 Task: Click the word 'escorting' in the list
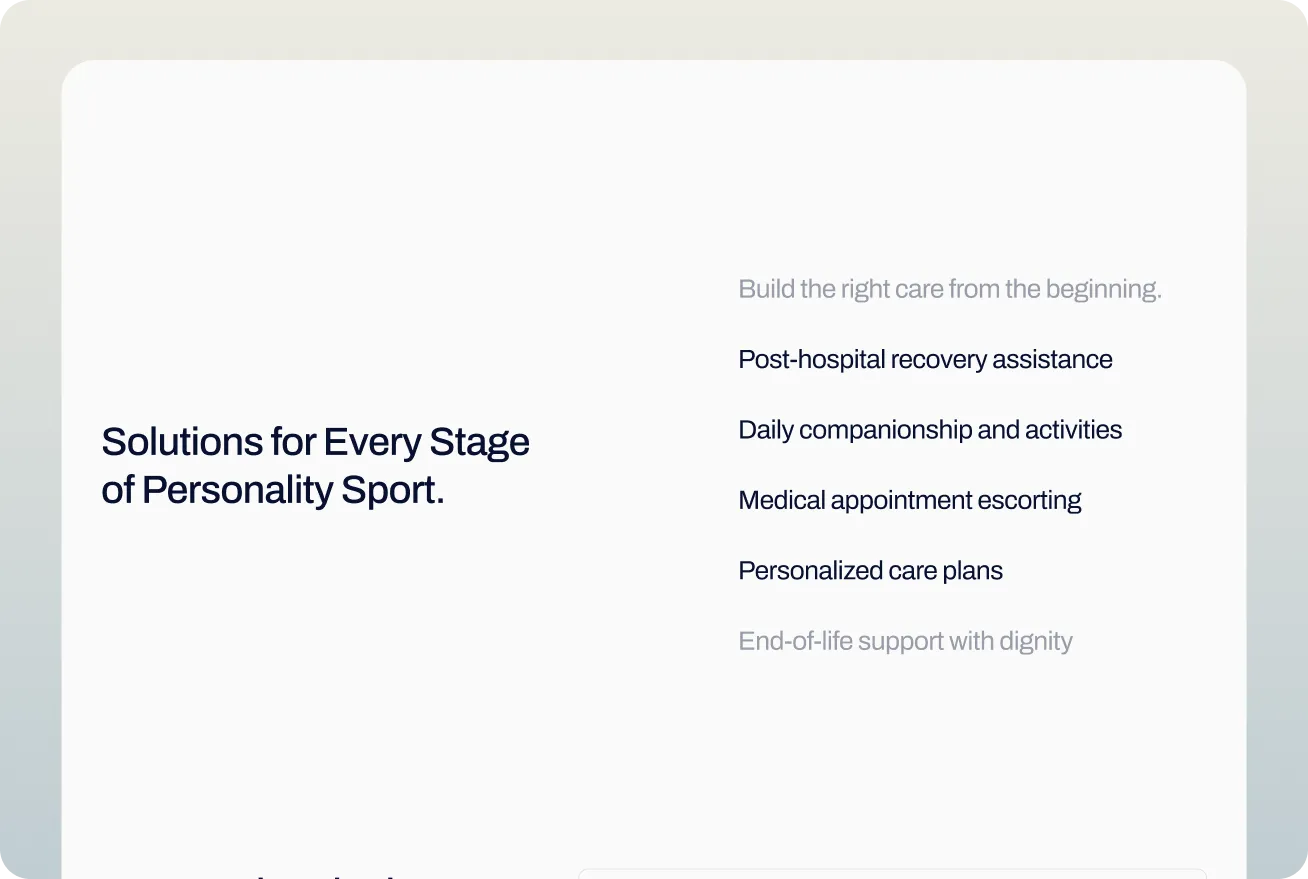[x=1032, y=500]
